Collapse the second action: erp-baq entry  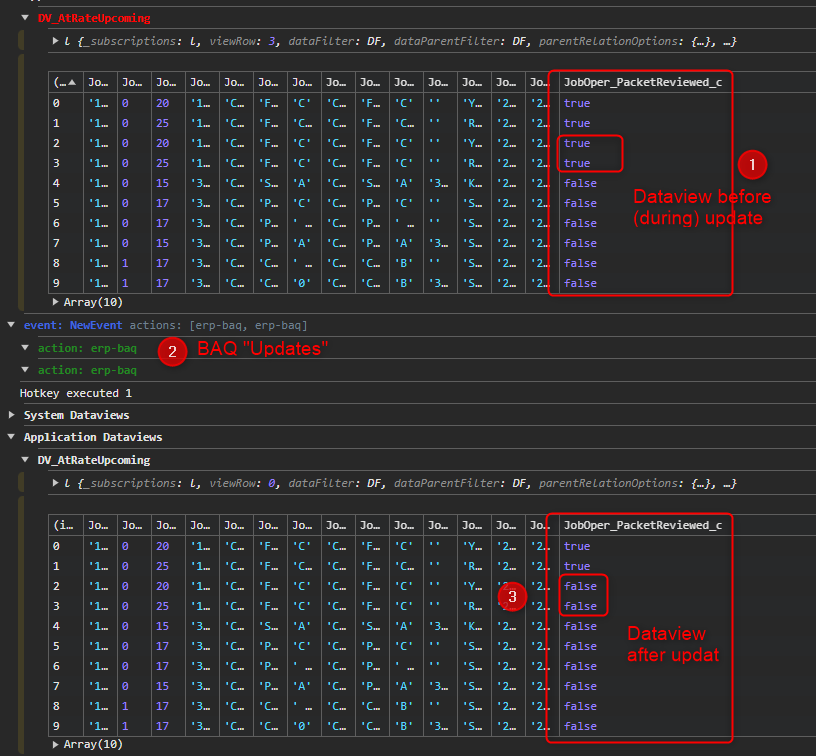[x=25, y=369]
